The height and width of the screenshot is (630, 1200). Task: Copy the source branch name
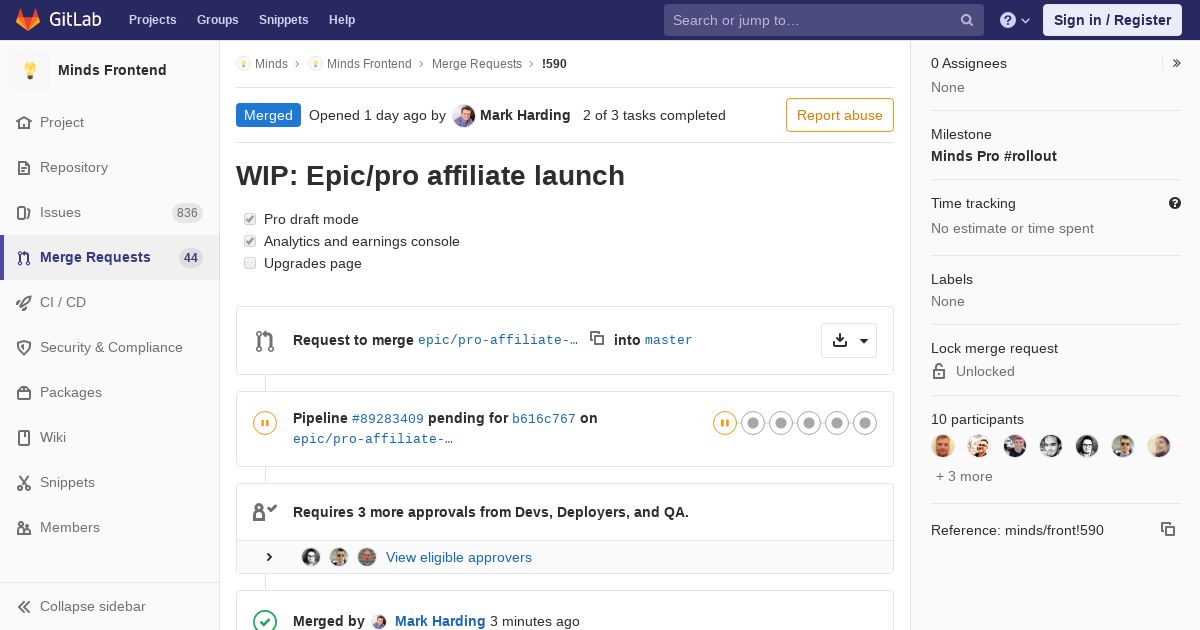pyautogui.click(x=597, y=339)
